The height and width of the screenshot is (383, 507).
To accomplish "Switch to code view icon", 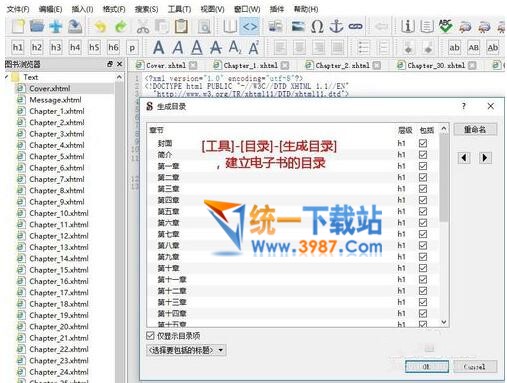I will [250, 26].
